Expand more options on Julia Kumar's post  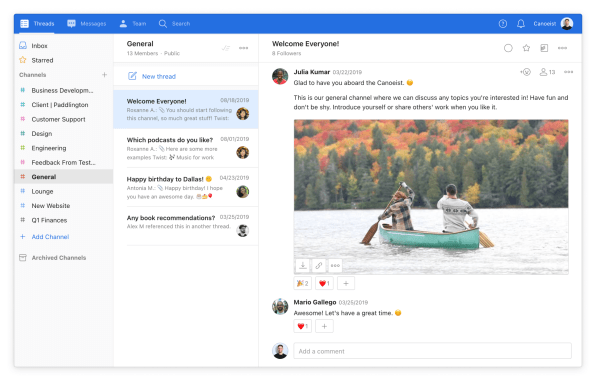click(568, 72)
